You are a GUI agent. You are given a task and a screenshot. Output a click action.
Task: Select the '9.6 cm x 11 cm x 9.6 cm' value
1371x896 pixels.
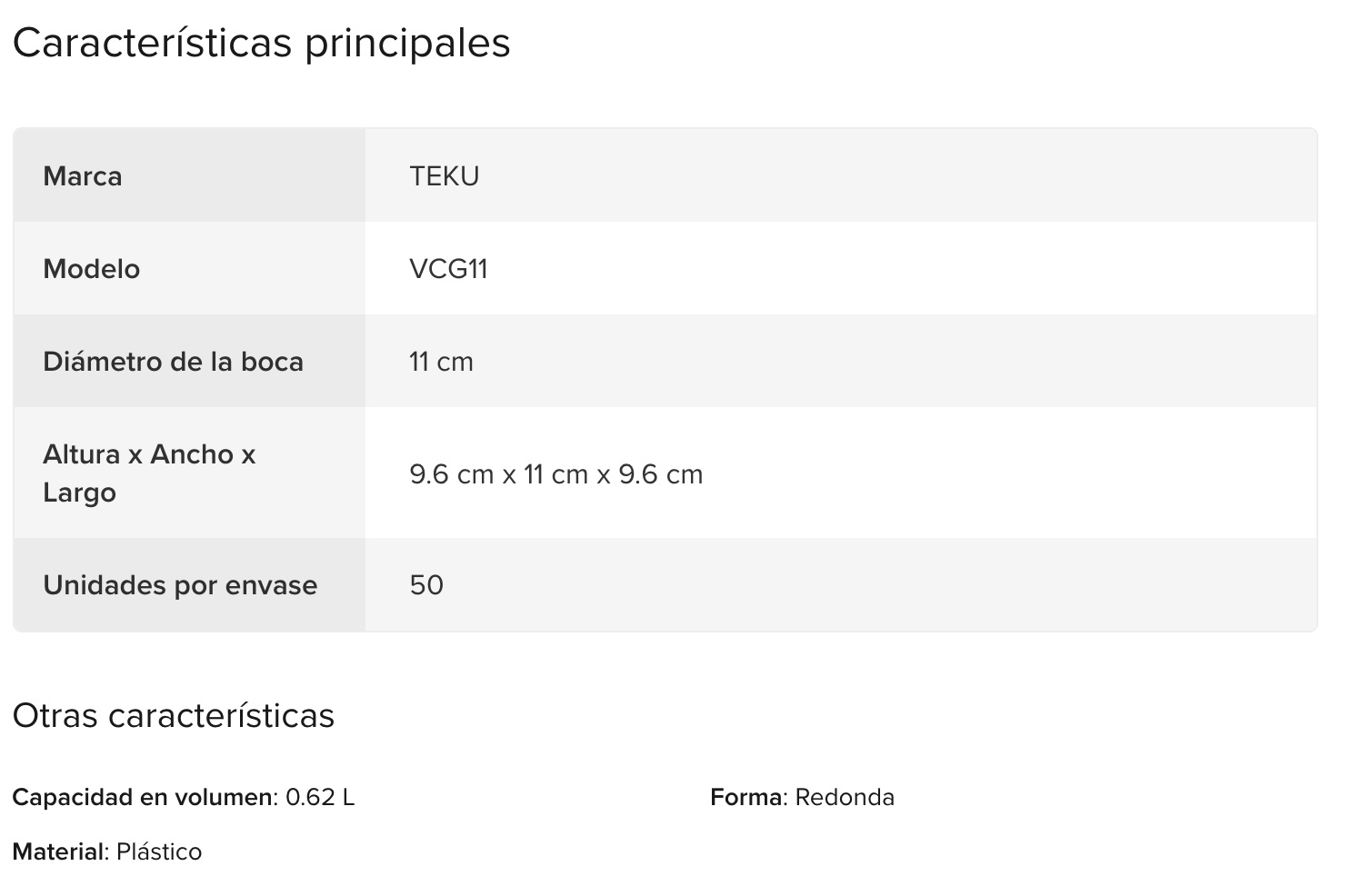pyautogui.click(x=555, y=474)
